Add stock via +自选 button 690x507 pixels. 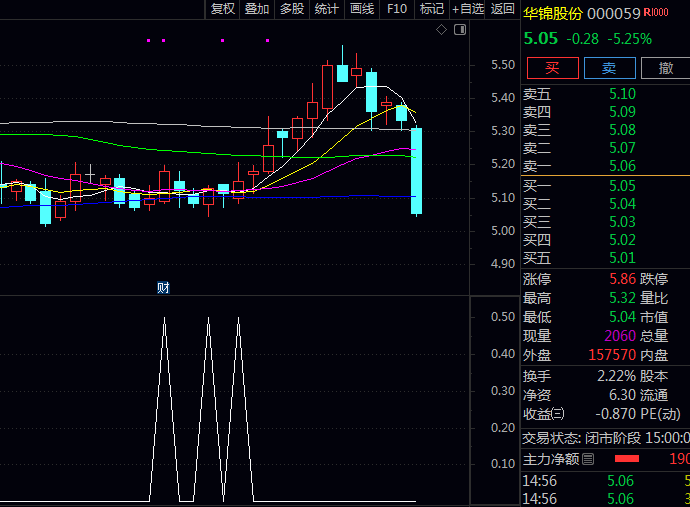point(468,9)
